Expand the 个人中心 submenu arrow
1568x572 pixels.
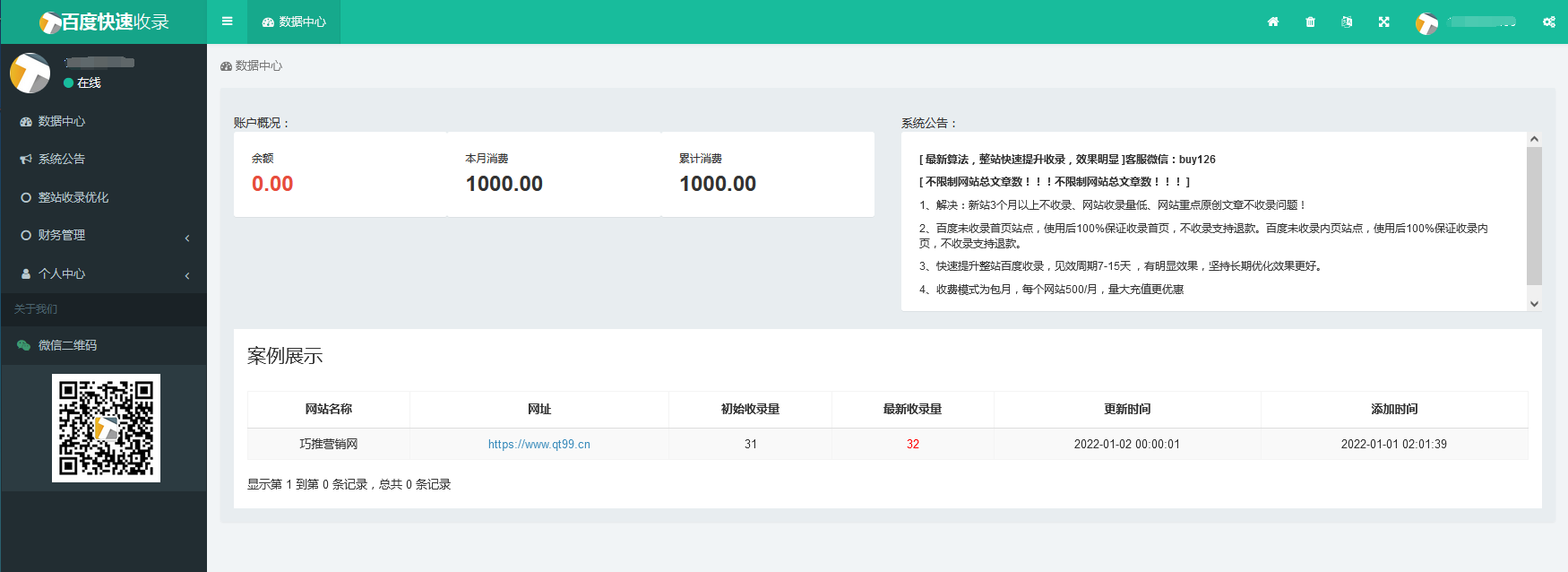[x=187, y=275]
